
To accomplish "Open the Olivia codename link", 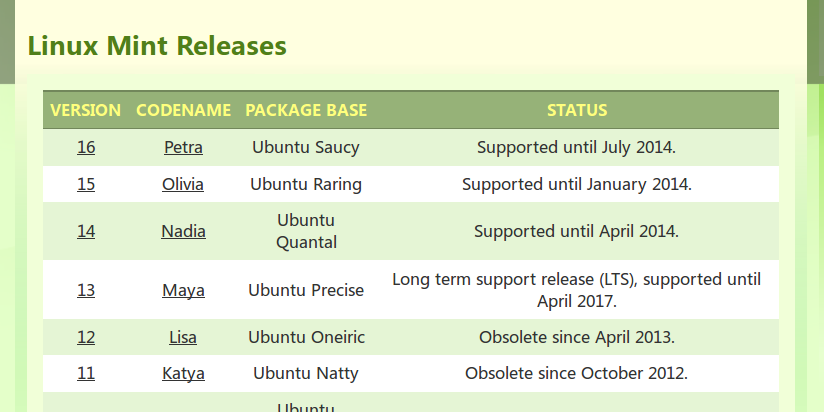I will [183, 184].
